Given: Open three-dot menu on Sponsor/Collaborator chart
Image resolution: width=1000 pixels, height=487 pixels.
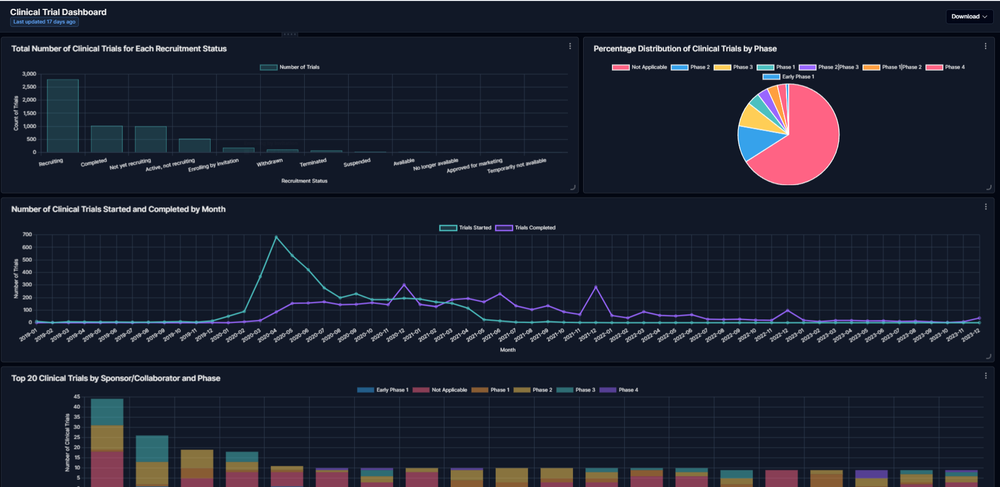Looking at the screenshot, I should coord(988,377).
